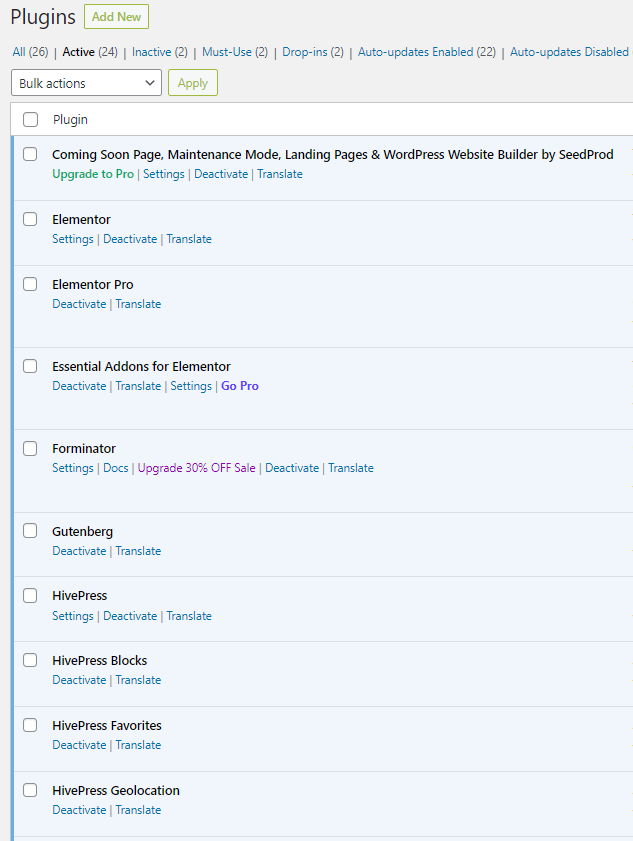Click the Go Pro link
Screen dimensions: 633x841
(x=240, y=386)
